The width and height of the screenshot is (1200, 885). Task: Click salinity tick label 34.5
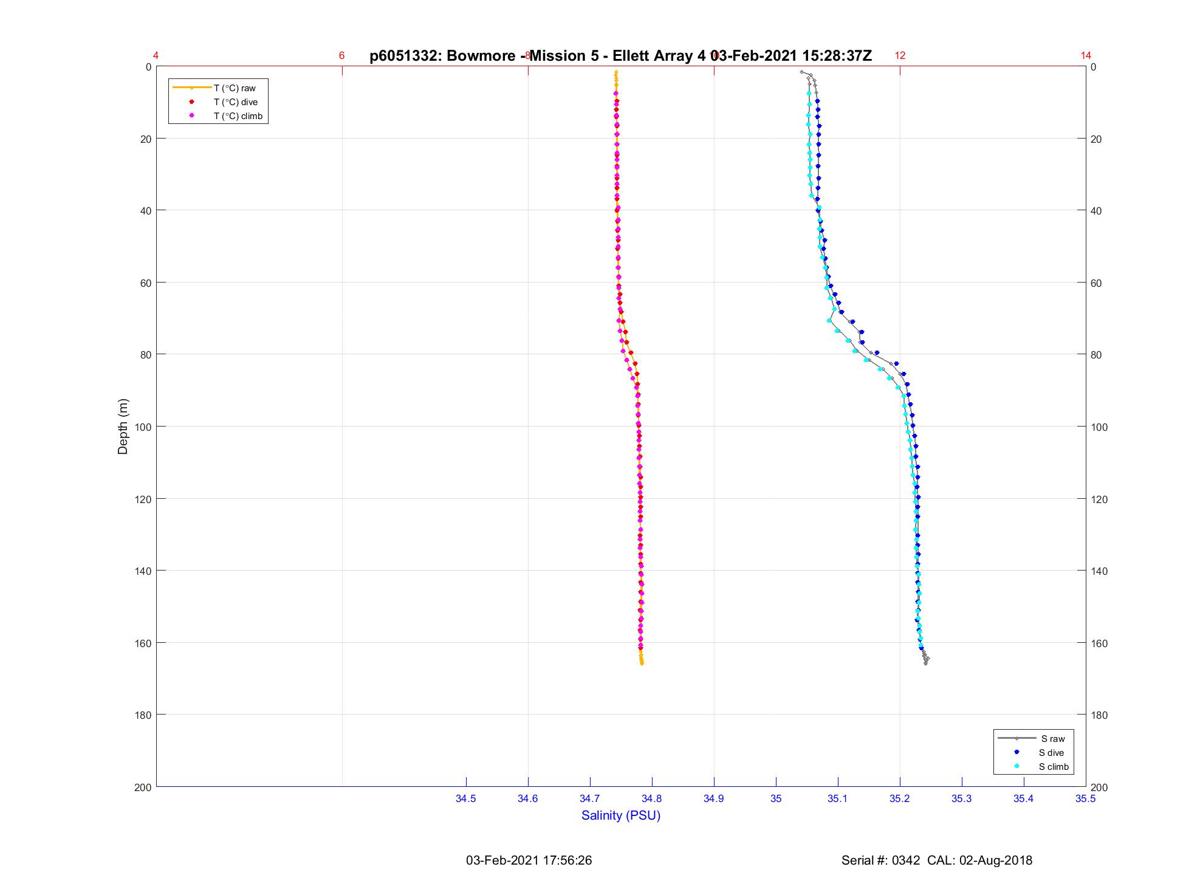pos(466,799)
